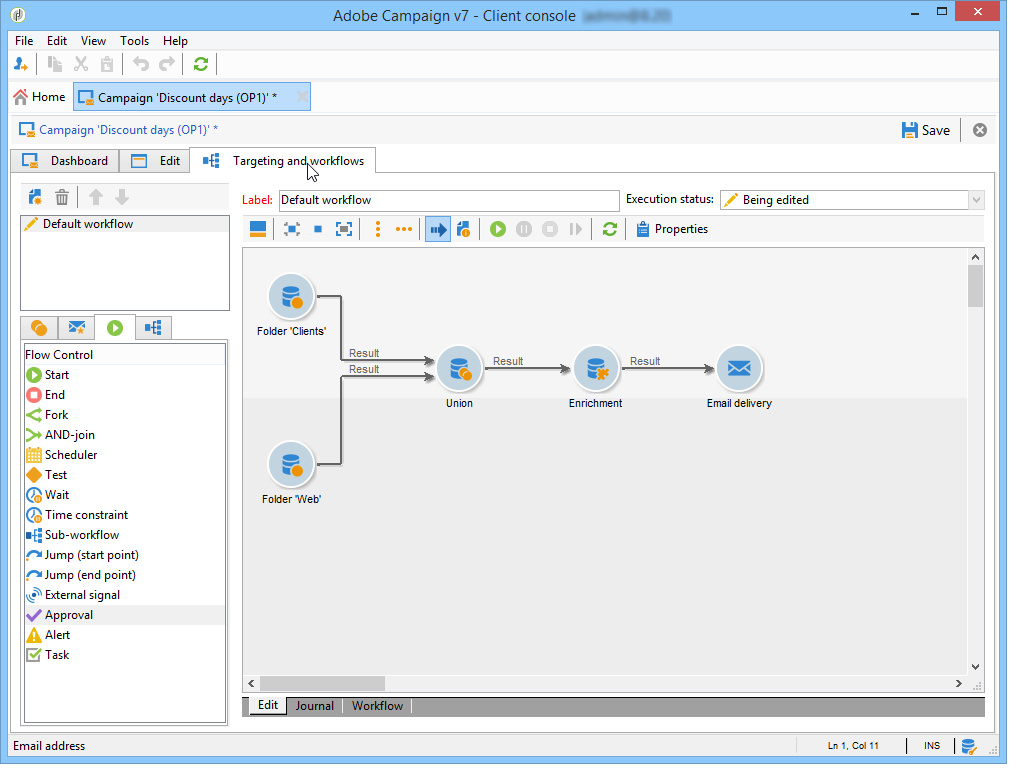The width and height of the screenshot is (1024, 779).
Task: Click the horizontal scrollbar thumb of canvas
Action: [323, 684]
